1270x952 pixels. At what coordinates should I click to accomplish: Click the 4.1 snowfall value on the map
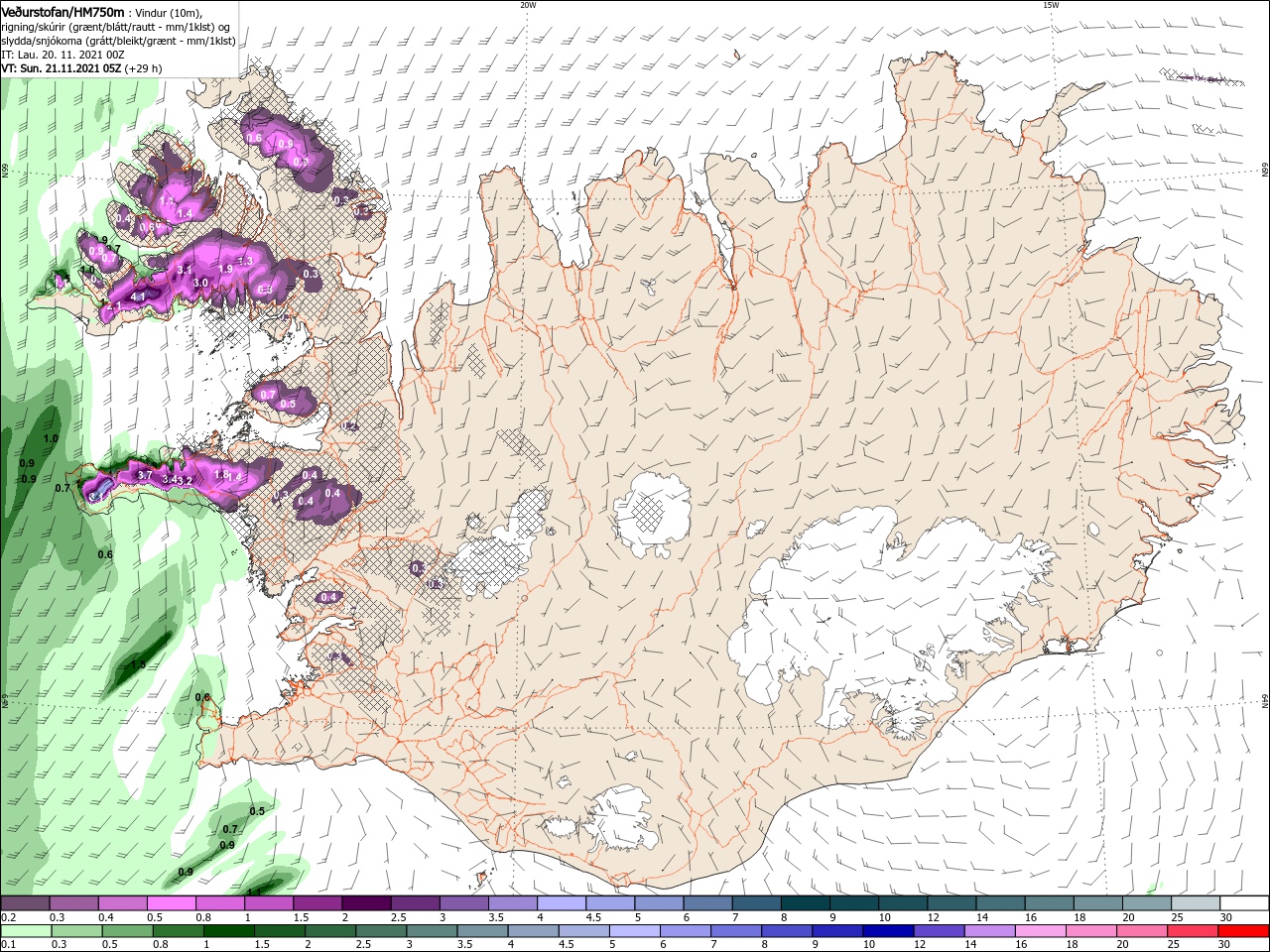click(x=138, y=297)
